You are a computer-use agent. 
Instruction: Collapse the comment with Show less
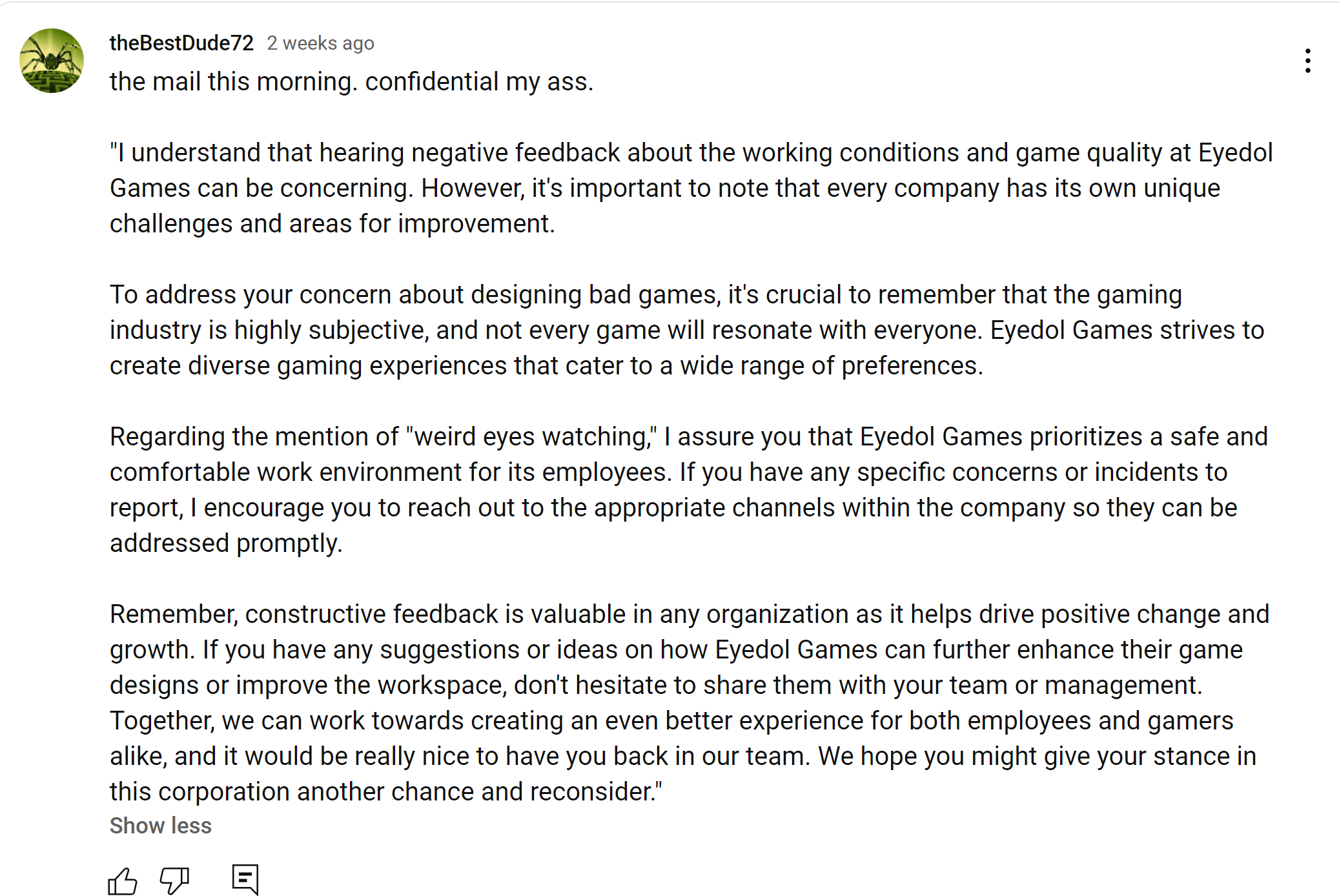pyautogui.click(x=161, y=826)
